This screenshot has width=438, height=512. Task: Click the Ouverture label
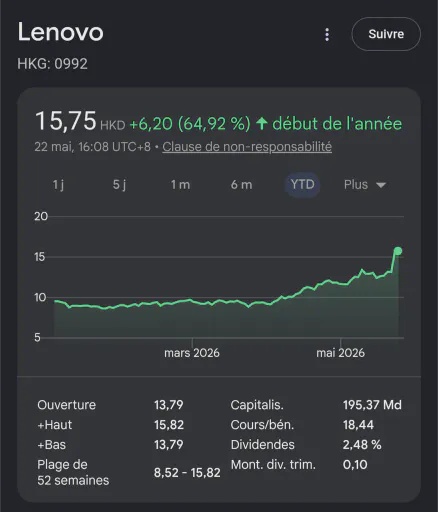(x=67, y=405)
